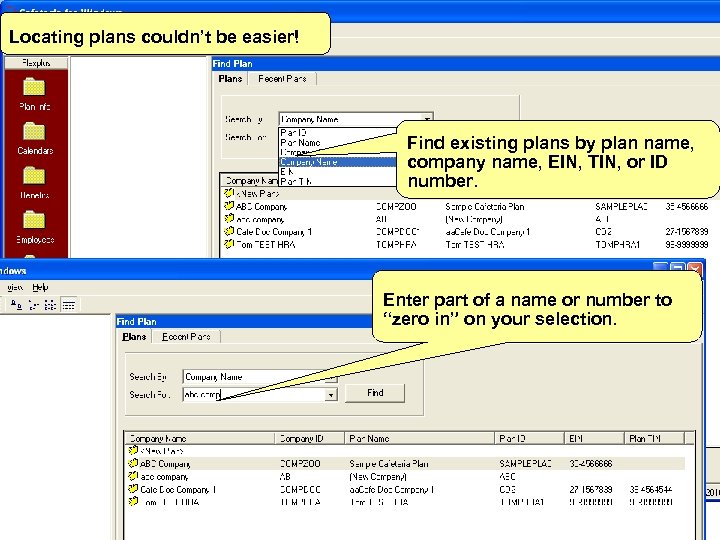The height and width of the screenshot is (540, 720).
Task: Click 'SAMPLEPLAC' plan ID in the back window
Action: (621, 207)
